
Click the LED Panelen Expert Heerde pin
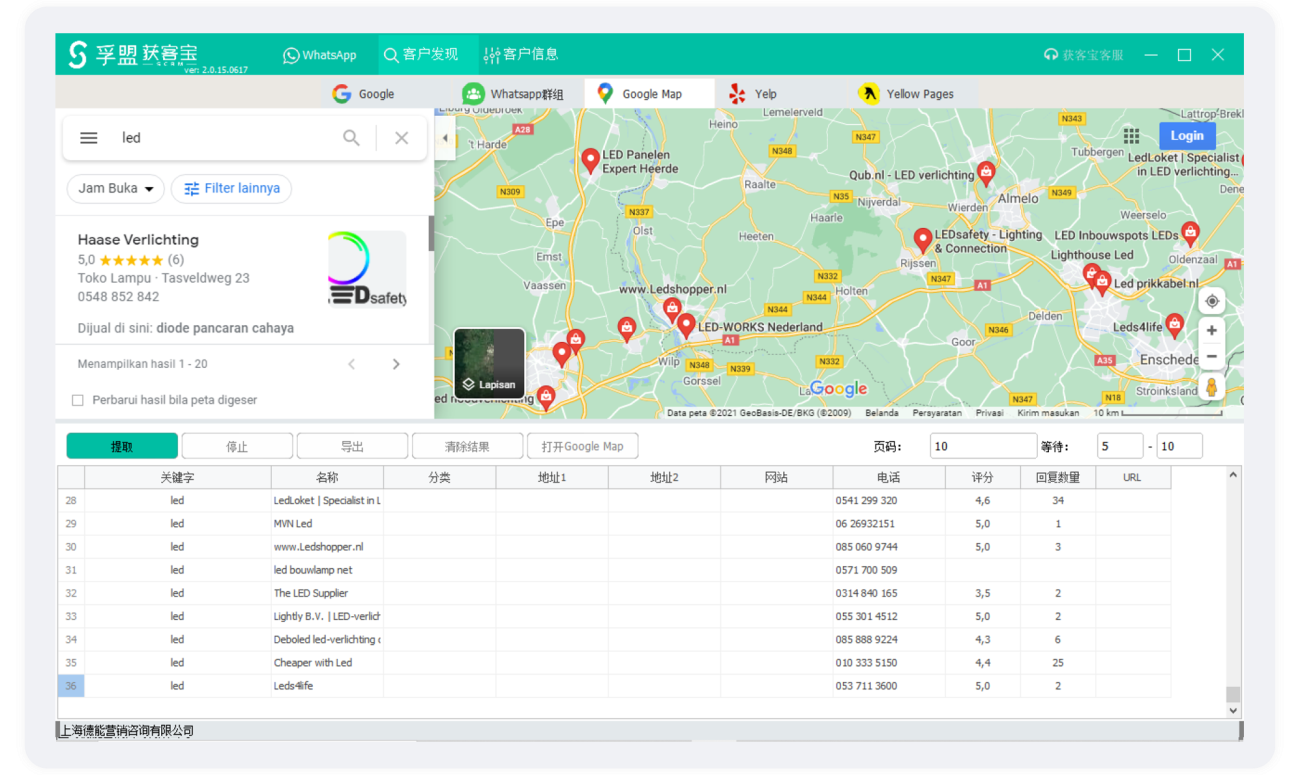pyautogui.click(x=591, y=160)
